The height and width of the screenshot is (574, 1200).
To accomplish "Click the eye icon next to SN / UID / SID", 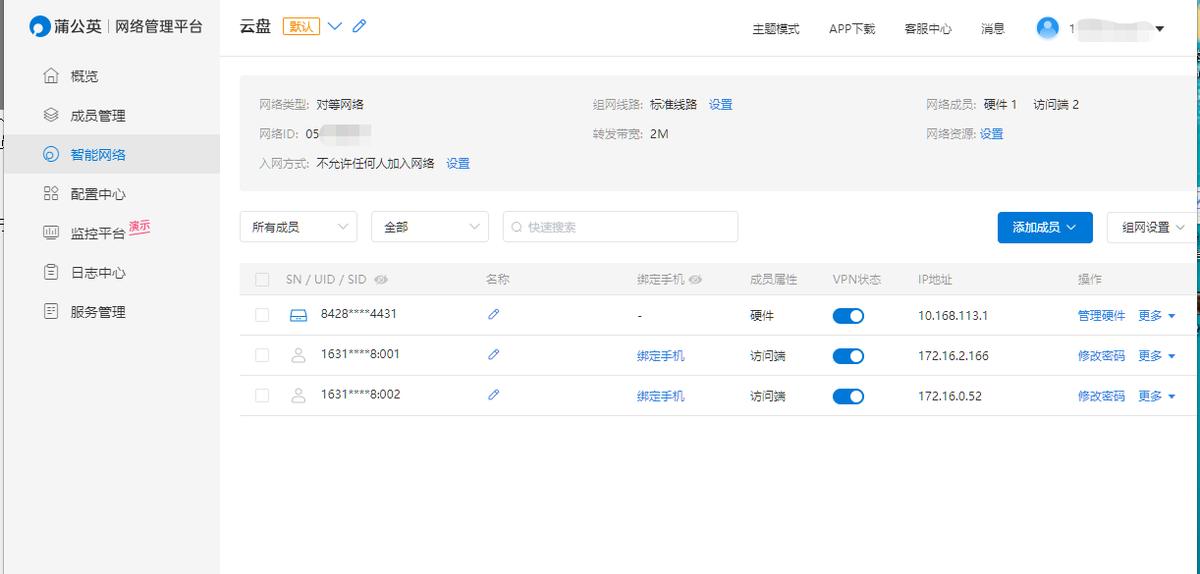I will click(x=381, y=280).
